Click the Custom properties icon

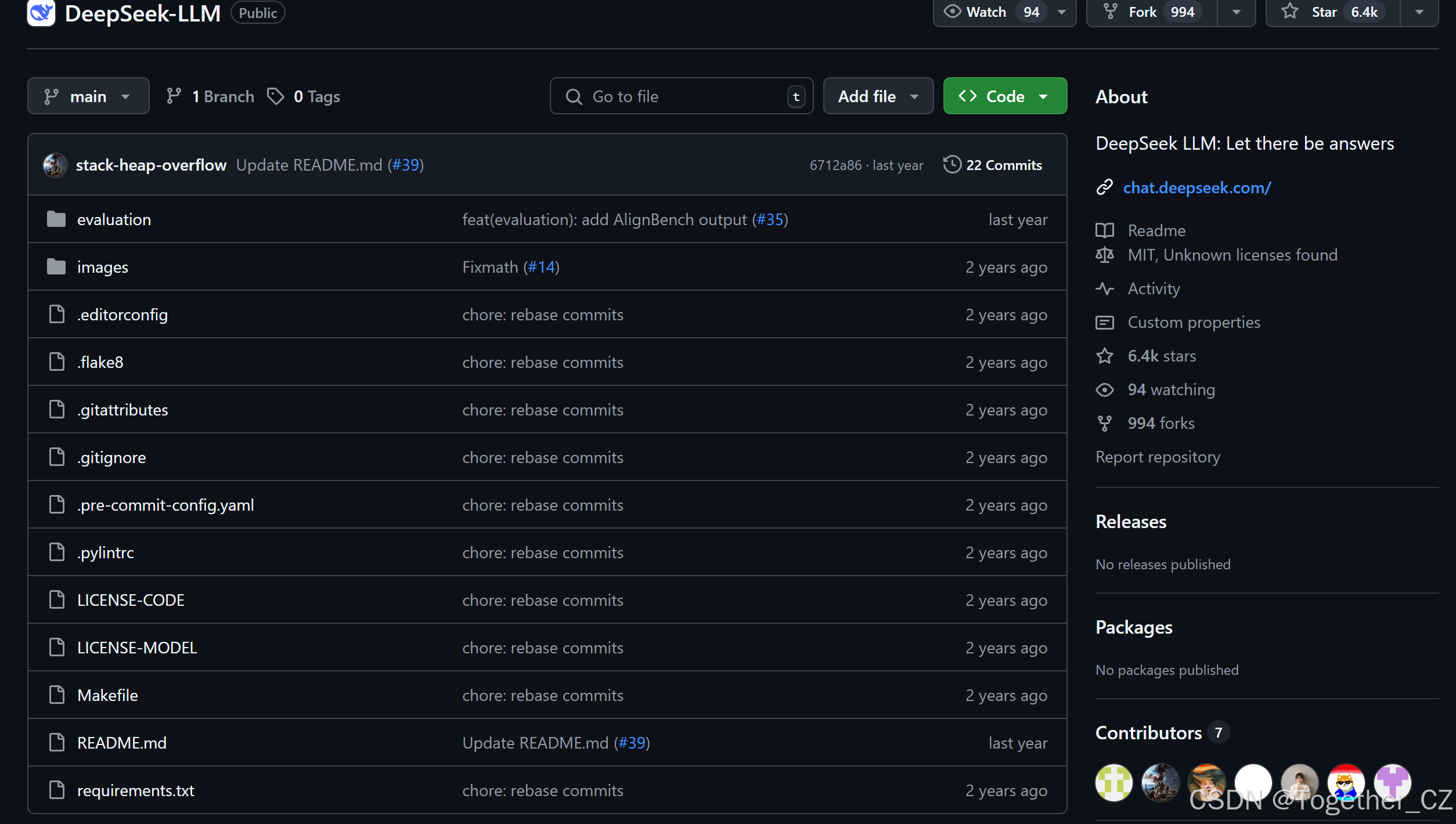pos(1105,322)
